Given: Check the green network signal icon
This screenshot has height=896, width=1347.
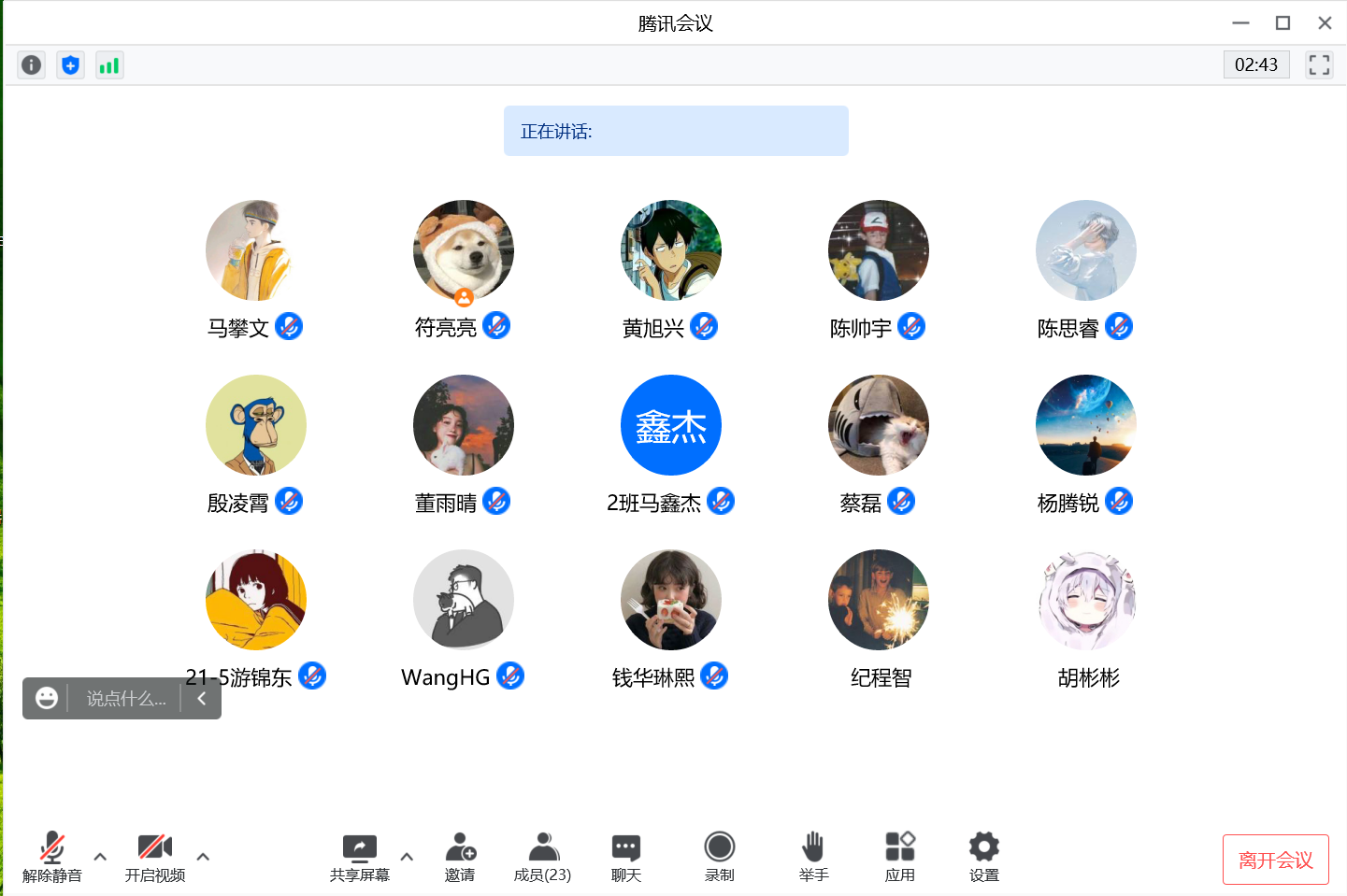Looking at the screenshot, I should click(109, 65).
